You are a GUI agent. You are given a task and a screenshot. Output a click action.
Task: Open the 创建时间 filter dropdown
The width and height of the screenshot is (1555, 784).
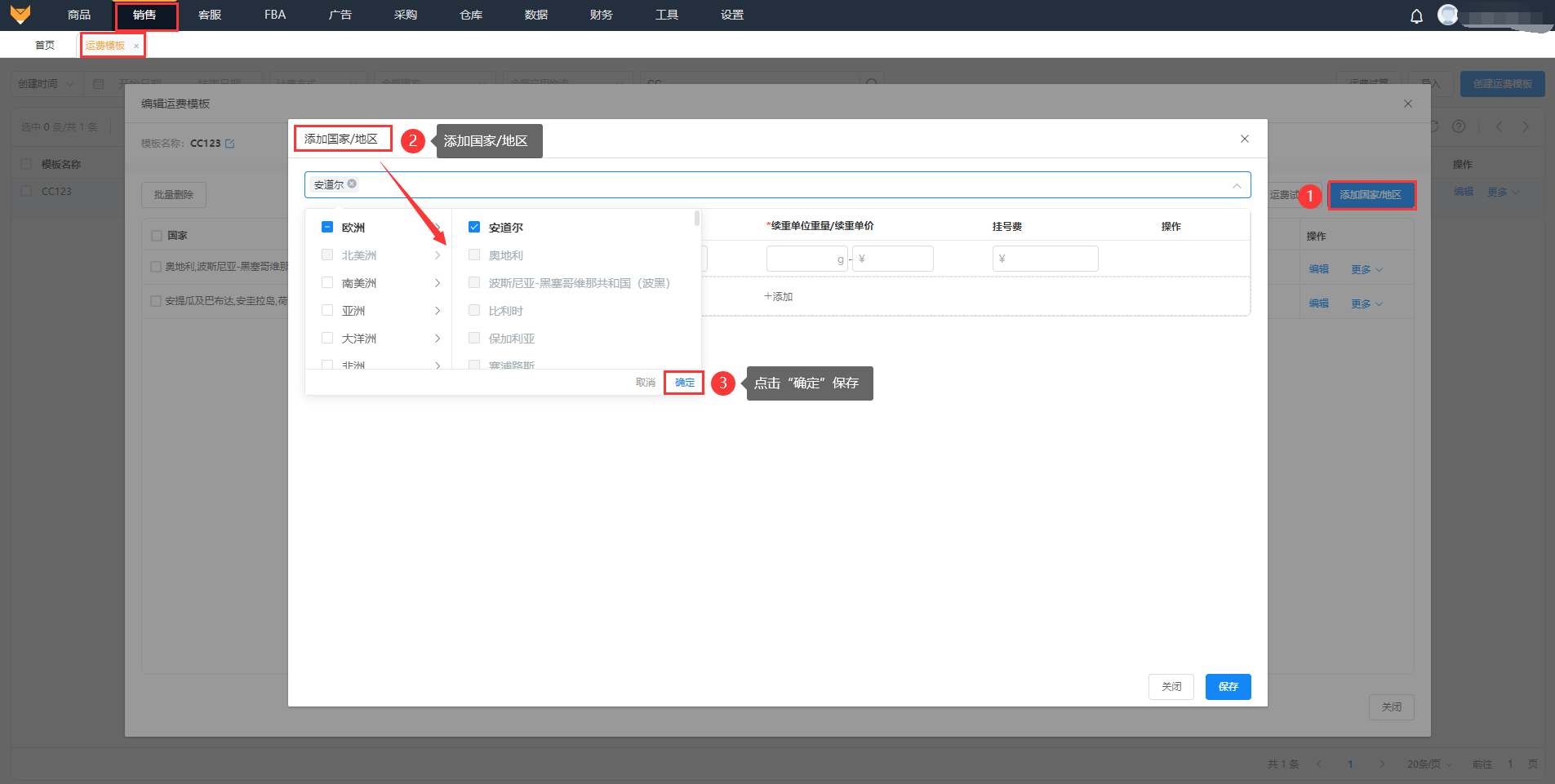(46, 84)
